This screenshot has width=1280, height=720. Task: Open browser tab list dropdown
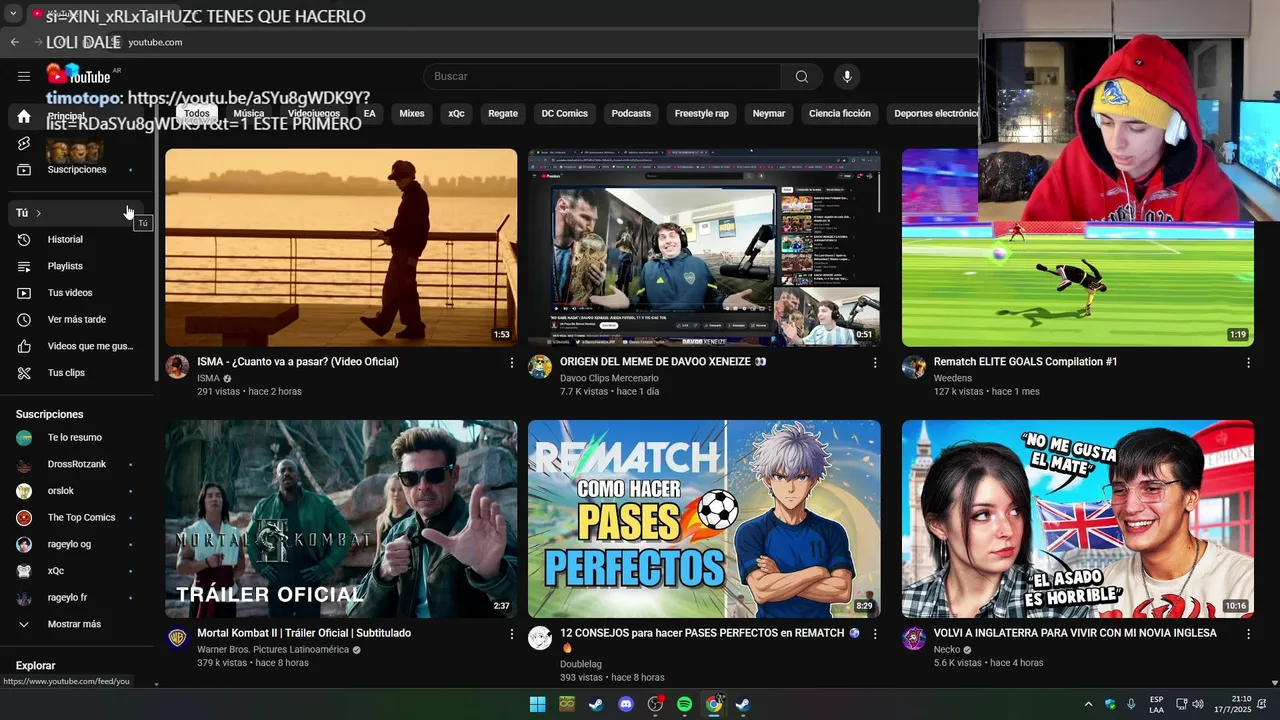tap(13, 14)
